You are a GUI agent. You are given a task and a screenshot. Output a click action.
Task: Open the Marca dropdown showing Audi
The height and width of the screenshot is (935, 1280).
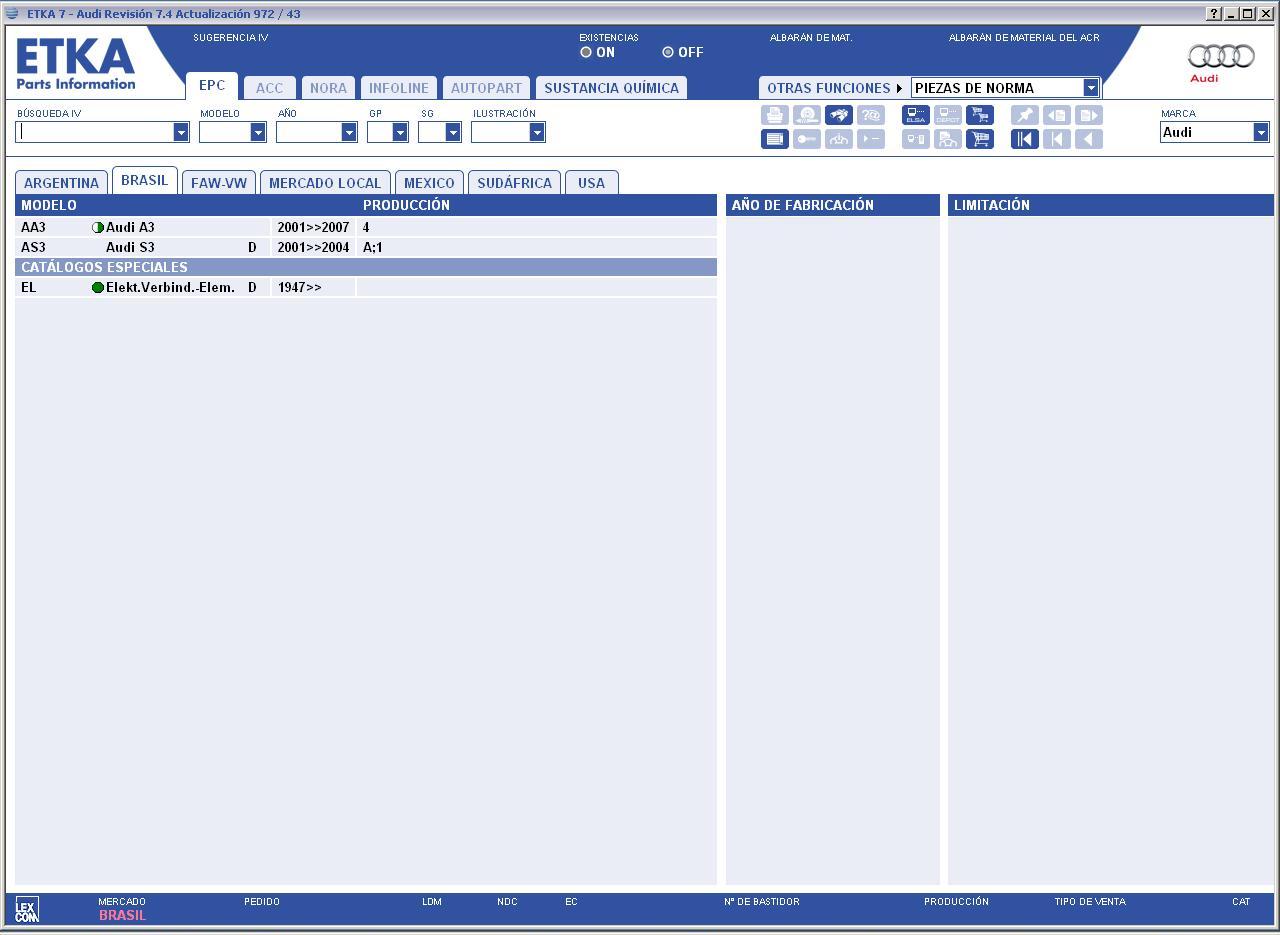[1261, 132]
